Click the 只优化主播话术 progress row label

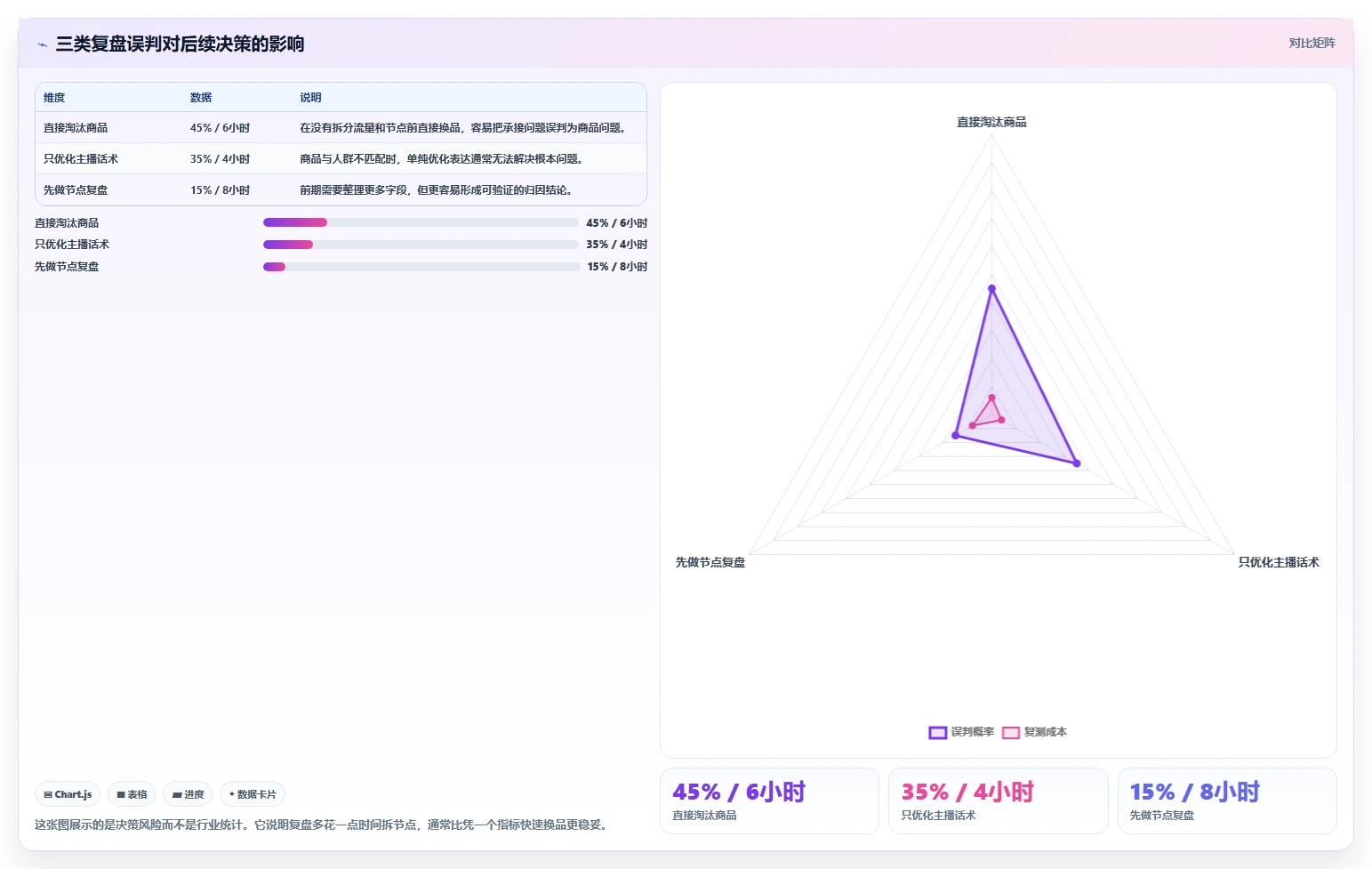pyautogui.click(x=72, y=245)
